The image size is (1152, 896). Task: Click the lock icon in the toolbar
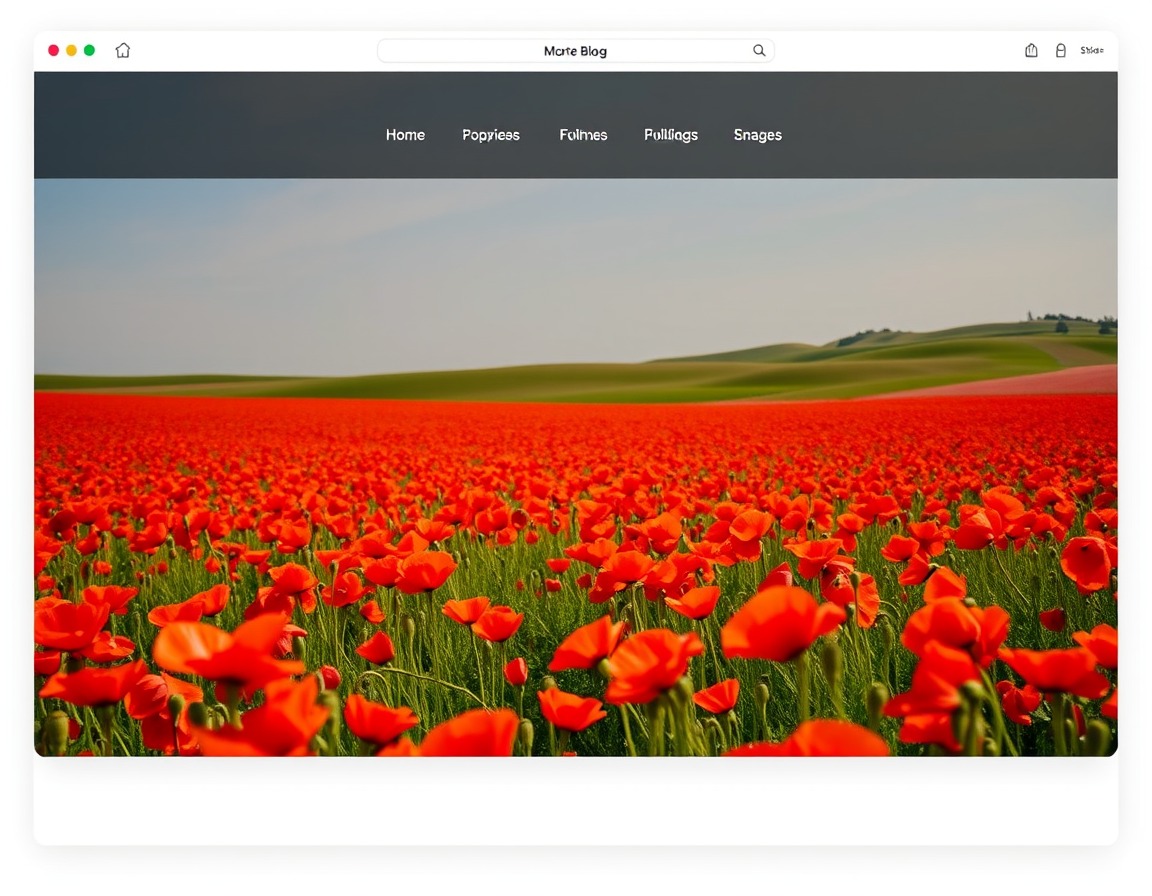(1060, 50)
